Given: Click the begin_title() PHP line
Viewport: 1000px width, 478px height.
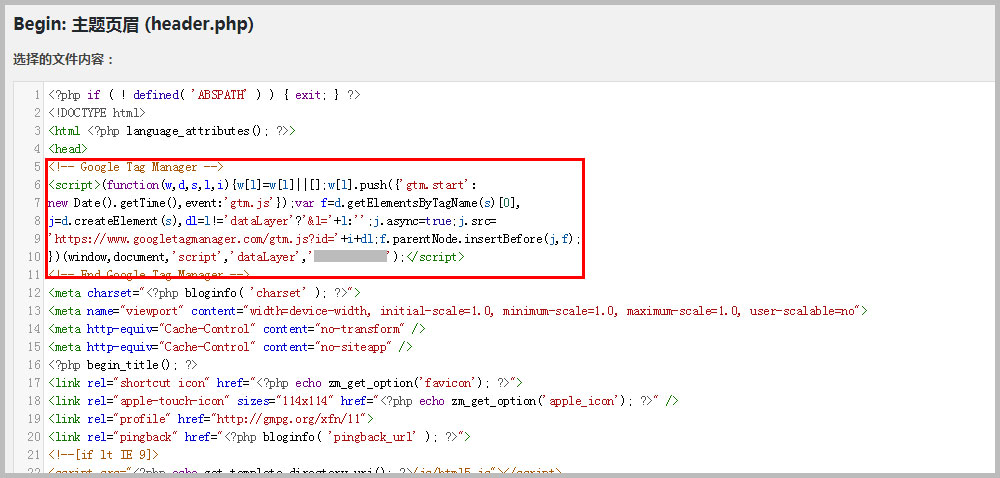Looking at the screenshot, I should coord(122,365).
